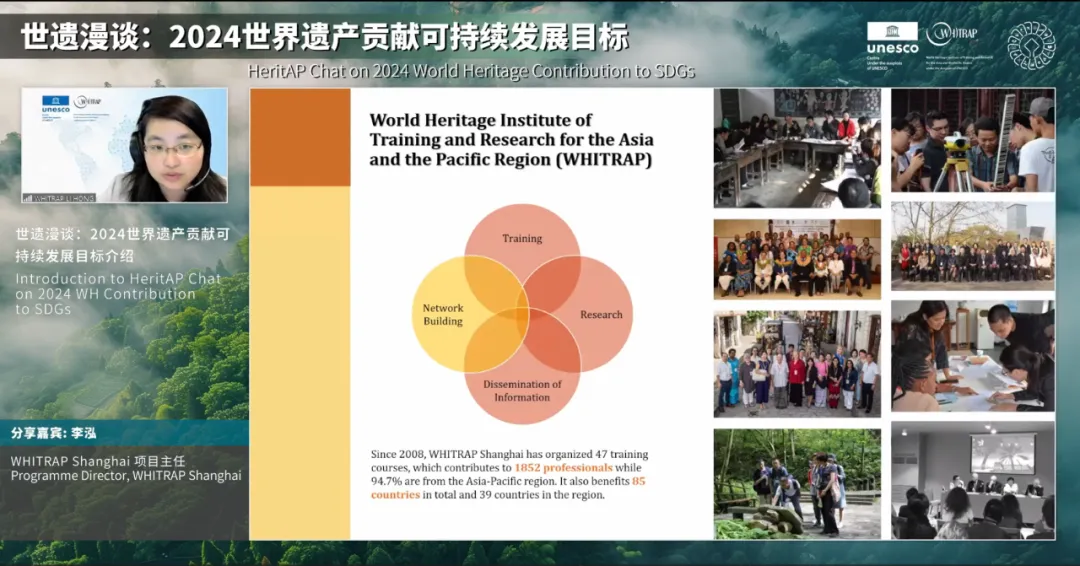Open the photo of people drawing at a table

pos(973,356)
